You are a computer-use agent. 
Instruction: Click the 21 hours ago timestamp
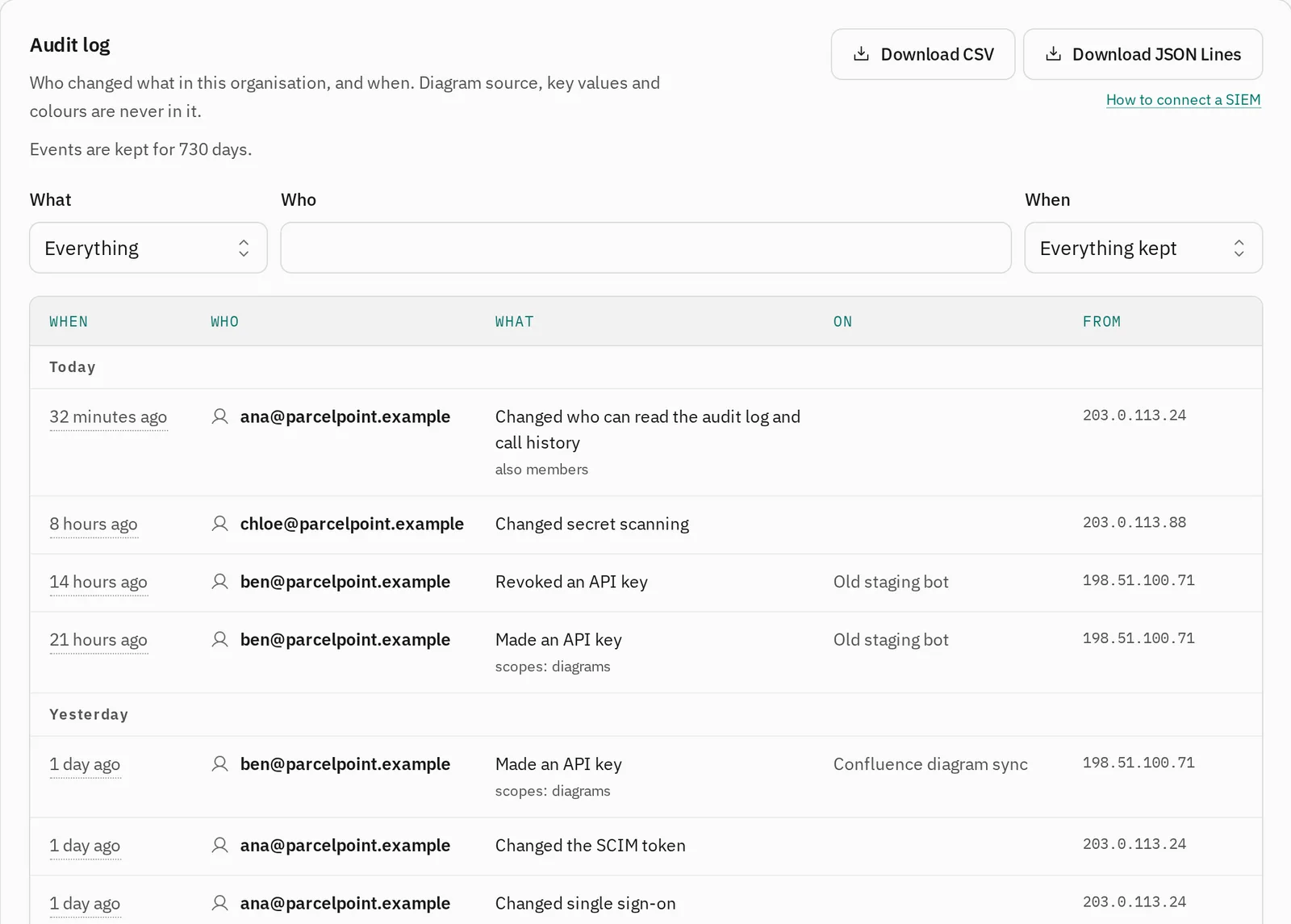tap(98, 641)
